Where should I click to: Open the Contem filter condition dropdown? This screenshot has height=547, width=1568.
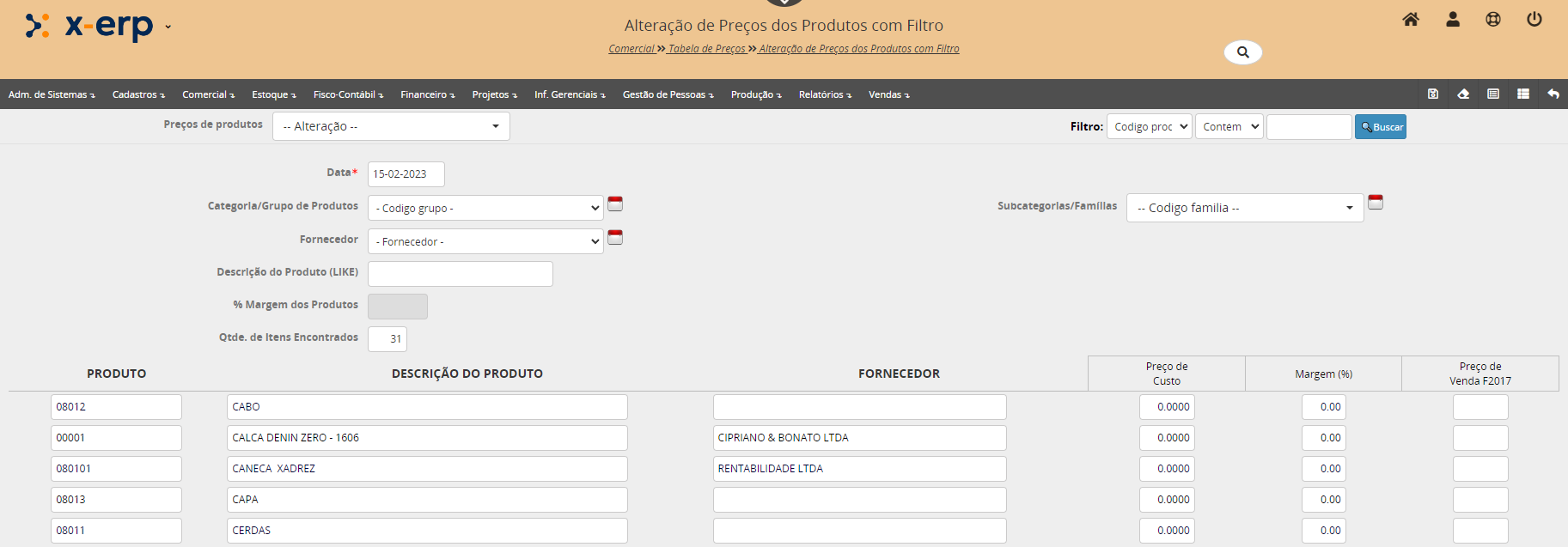(1229, 127)
